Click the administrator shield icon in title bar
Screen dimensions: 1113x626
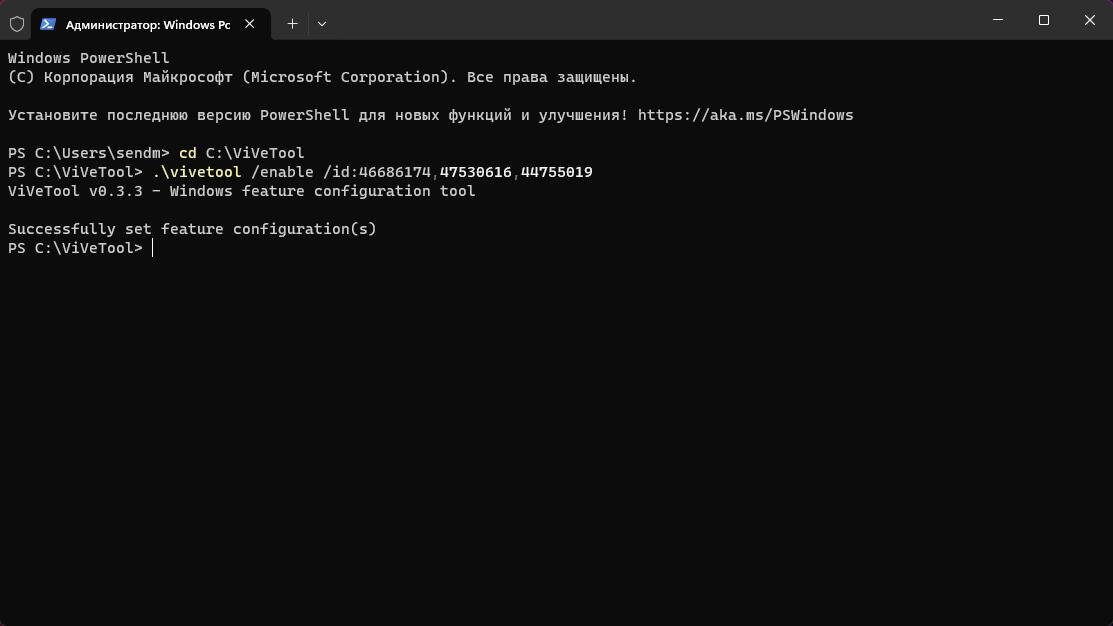17,24
